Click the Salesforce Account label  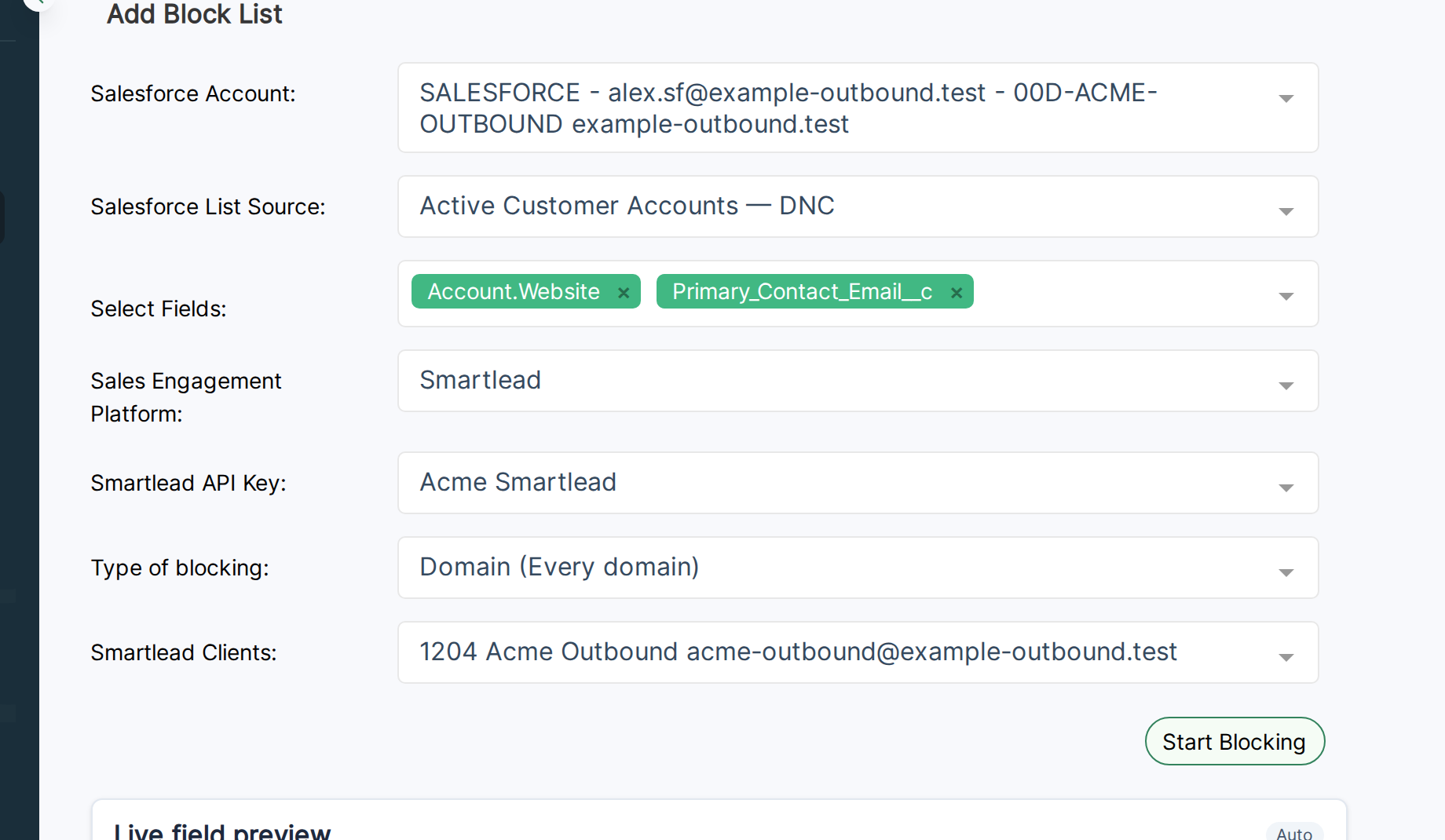(193, 93)
